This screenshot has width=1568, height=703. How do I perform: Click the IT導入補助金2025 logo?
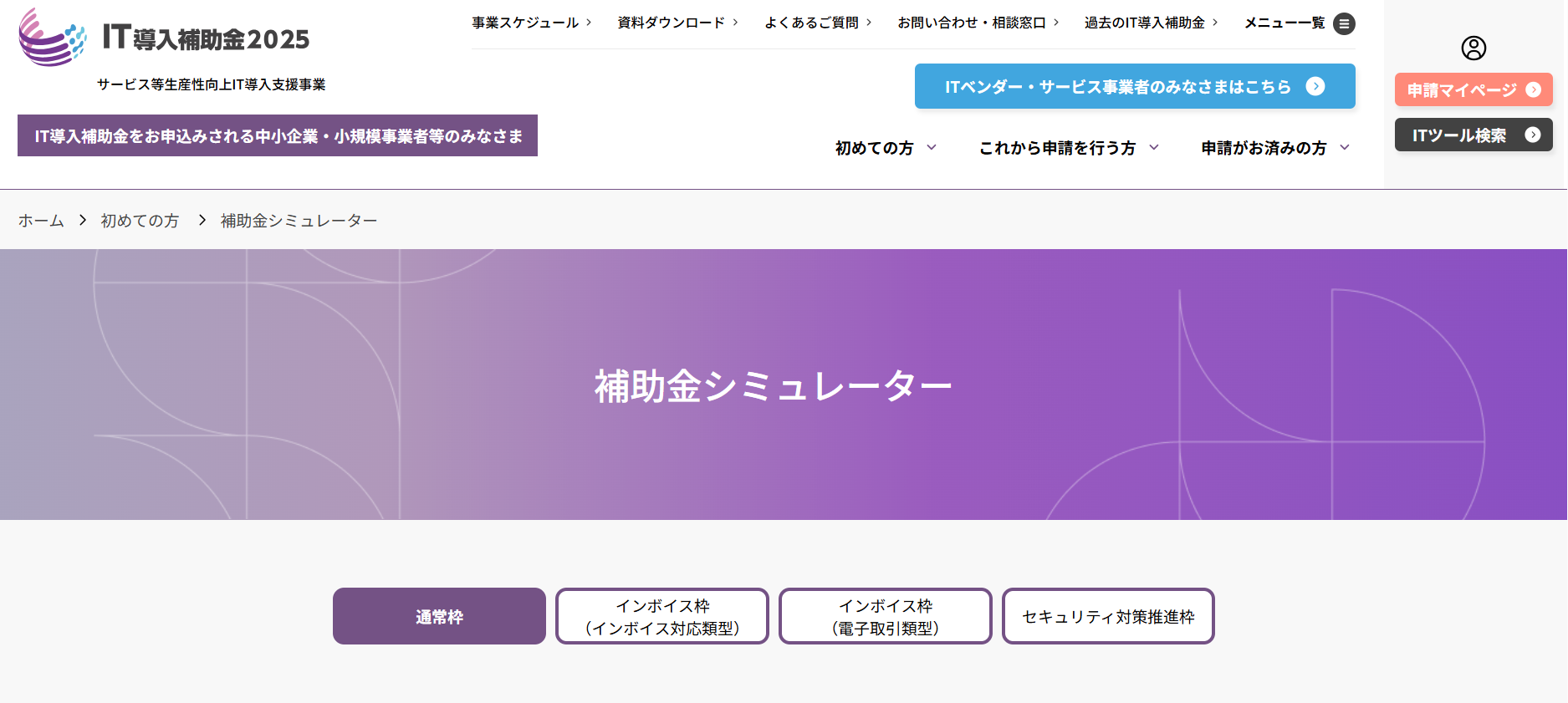point(164,38)
